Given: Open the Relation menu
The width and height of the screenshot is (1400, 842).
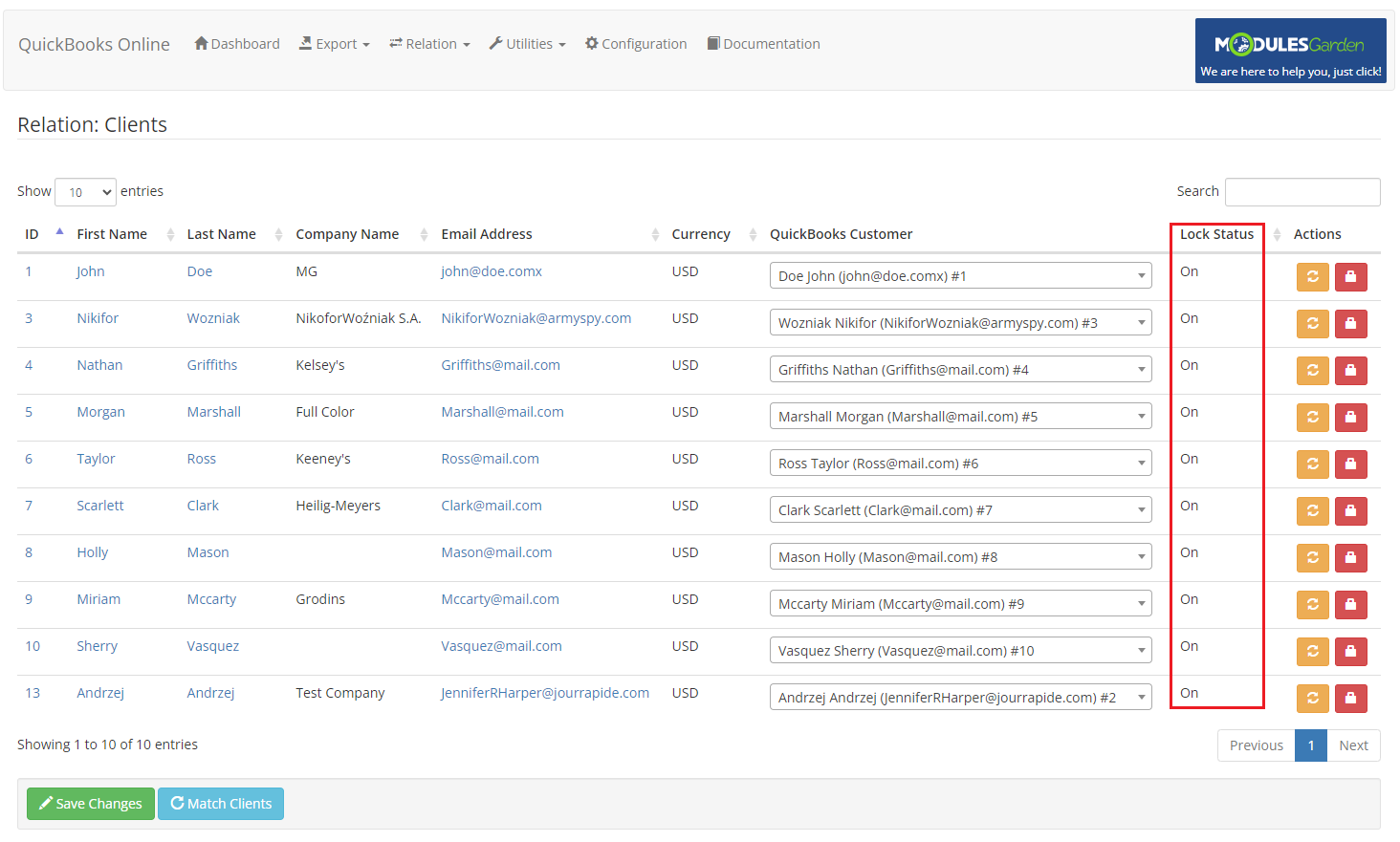Looking at the screenshot, I should coord(429,44).
